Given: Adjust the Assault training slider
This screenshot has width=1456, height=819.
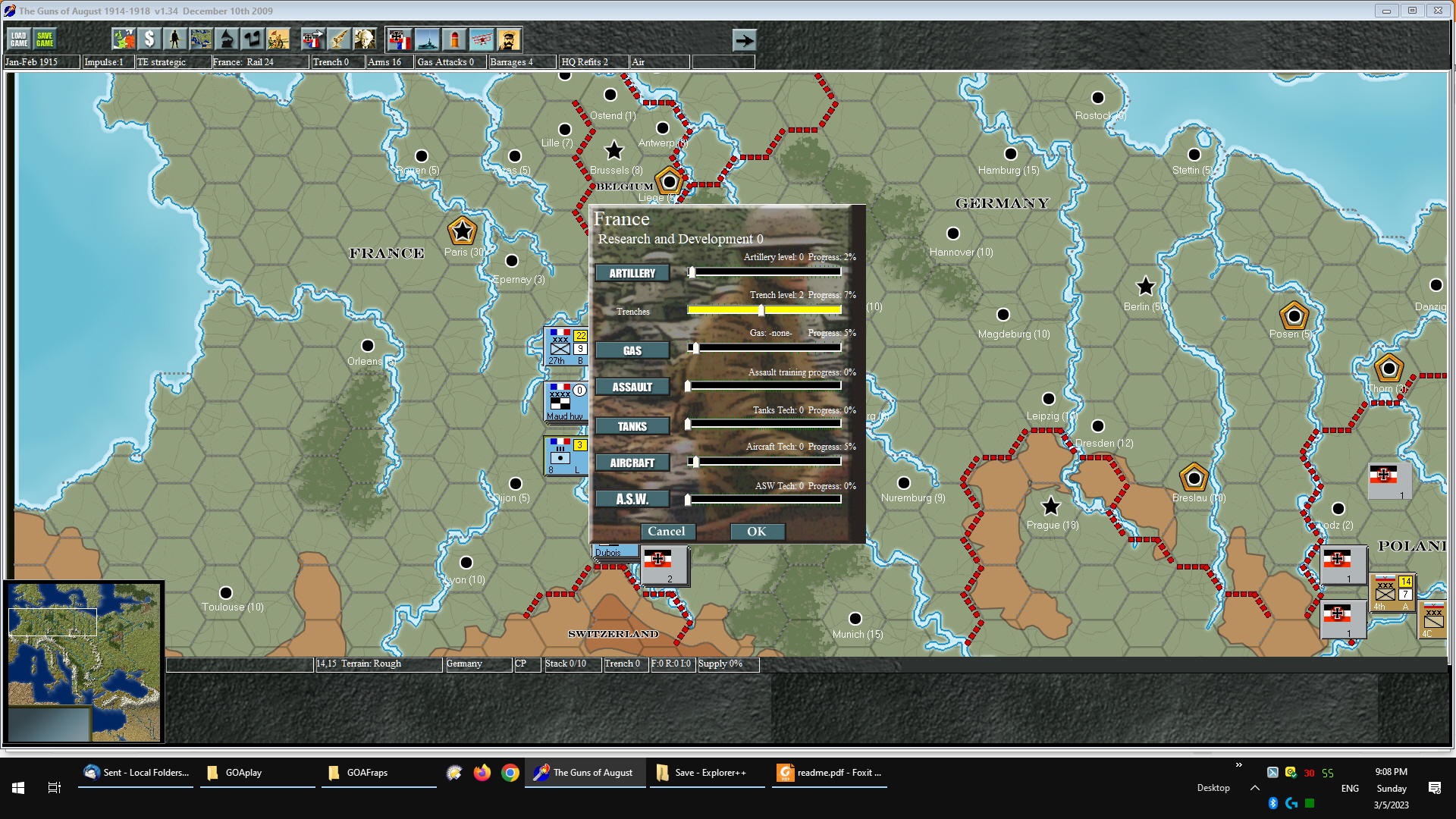Looking at the screenshot, I should [764, 385].
